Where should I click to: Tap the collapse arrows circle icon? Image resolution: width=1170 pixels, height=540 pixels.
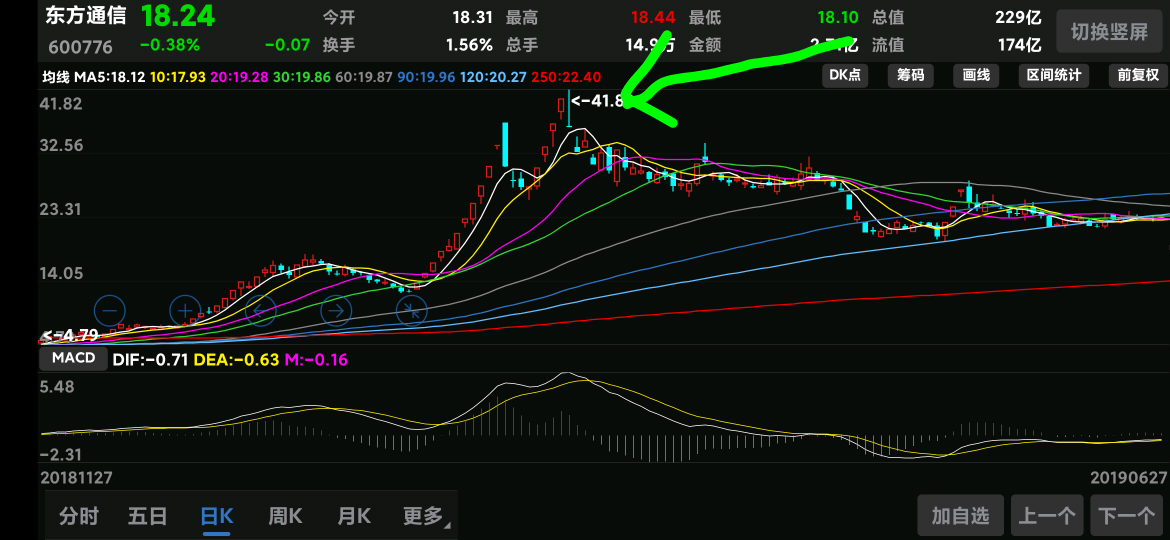411,310
